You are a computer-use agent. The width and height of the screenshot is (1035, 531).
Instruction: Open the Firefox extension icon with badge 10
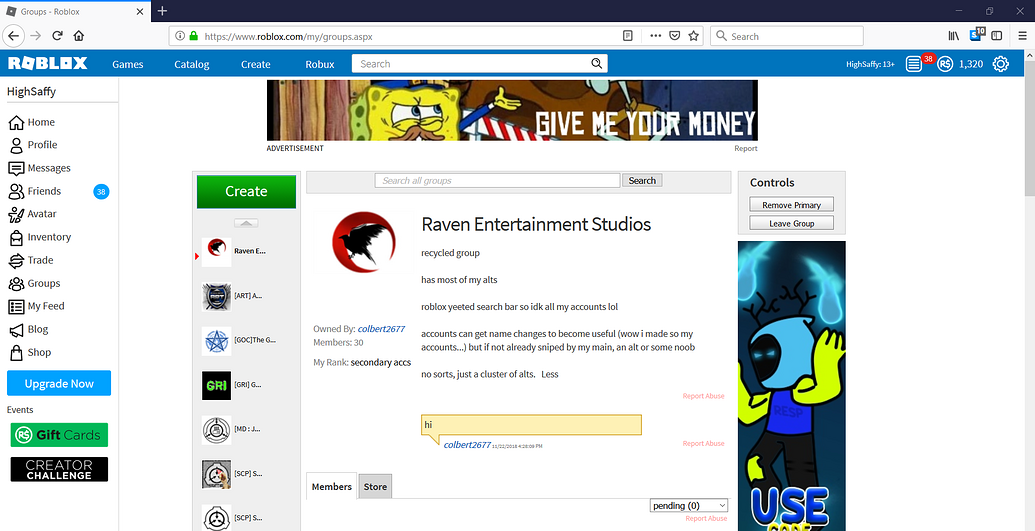[977, 35]
